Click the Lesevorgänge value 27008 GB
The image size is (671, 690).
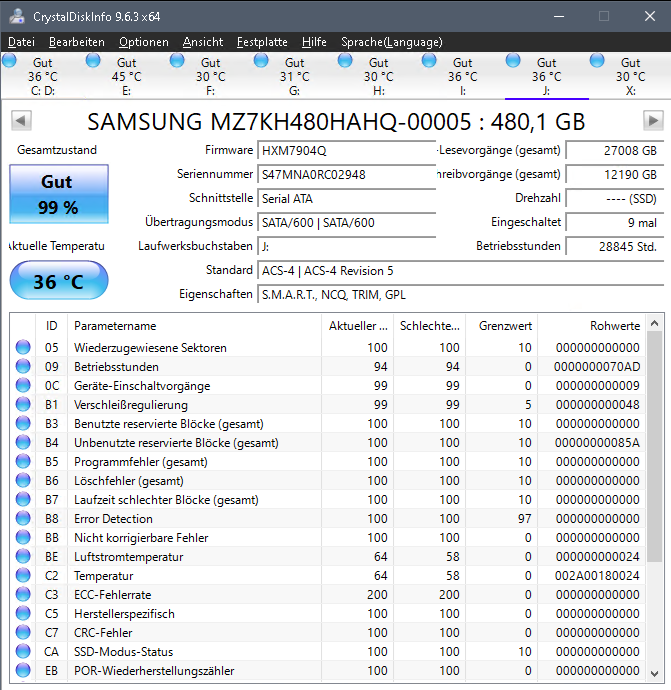coord(615,151)
